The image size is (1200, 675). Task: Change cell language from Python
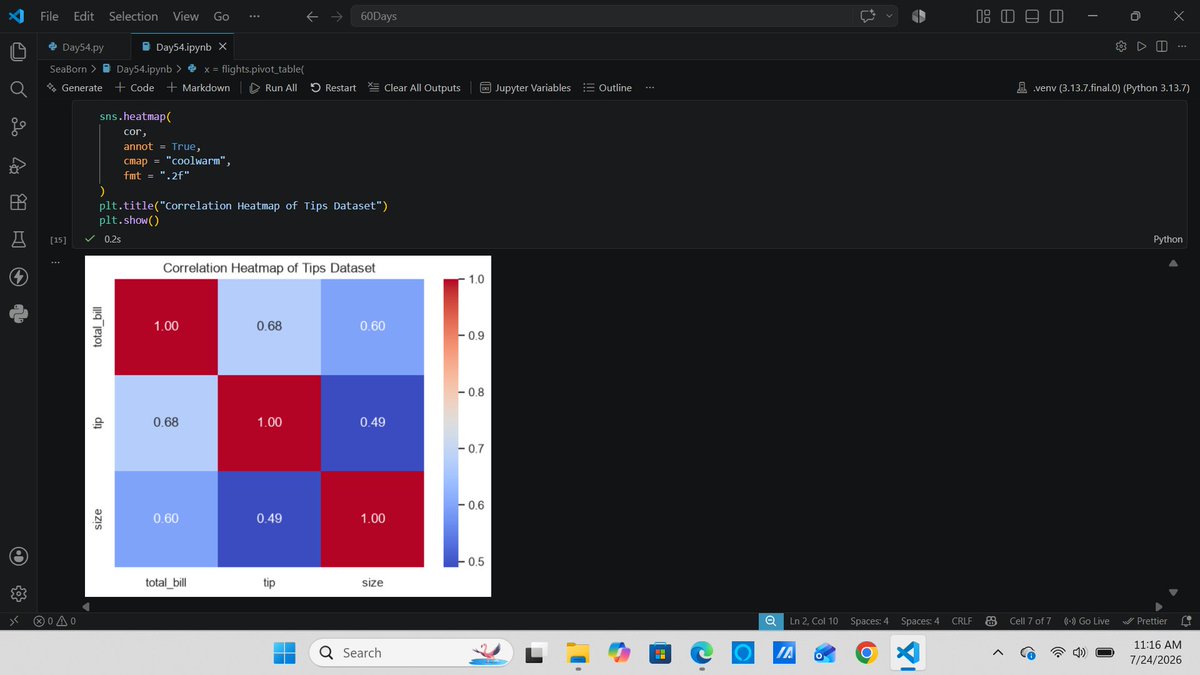(1168, 239)
